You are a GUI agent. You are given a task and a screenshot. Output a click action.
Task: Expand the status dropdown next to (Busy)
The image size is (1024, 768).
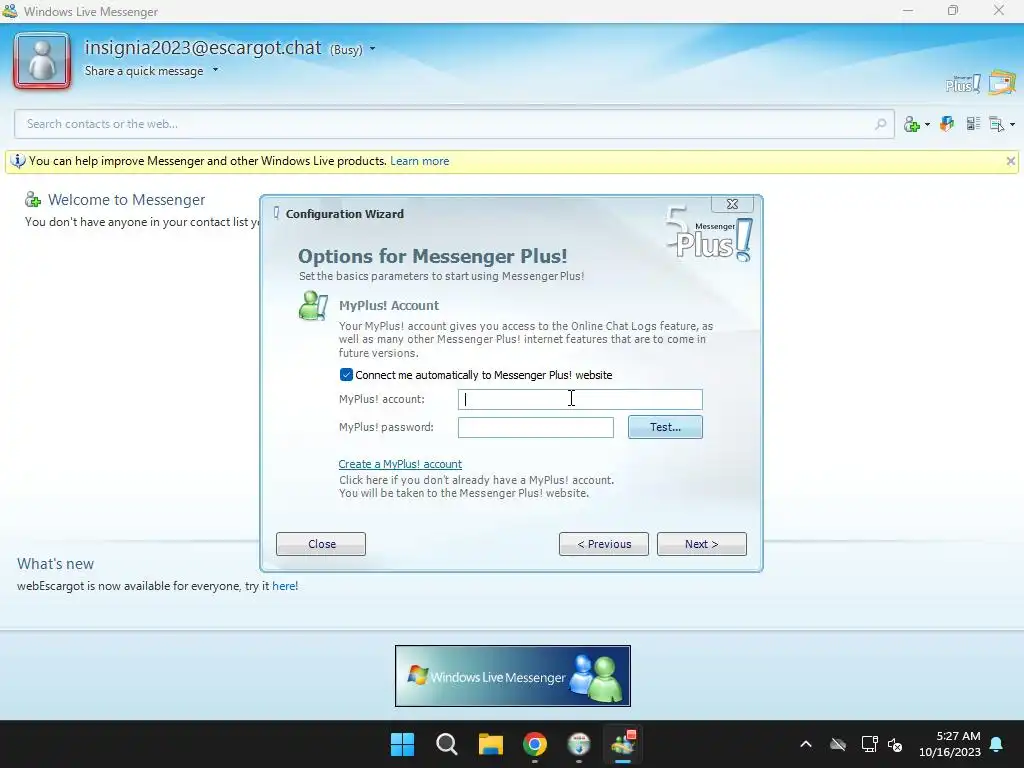tap(372, 49)
